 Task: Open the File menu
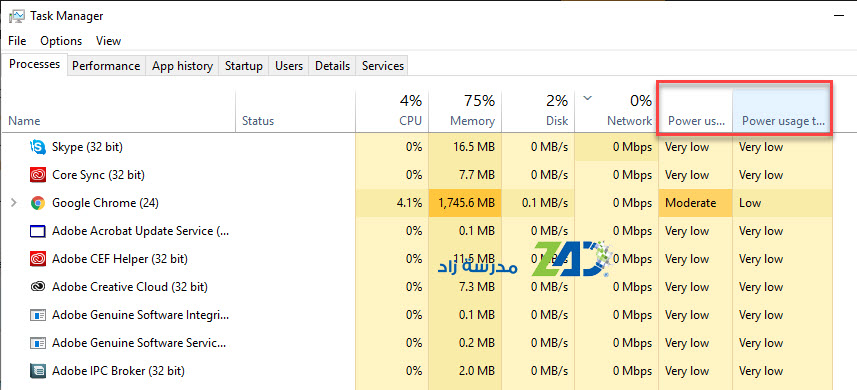[17, 41]
